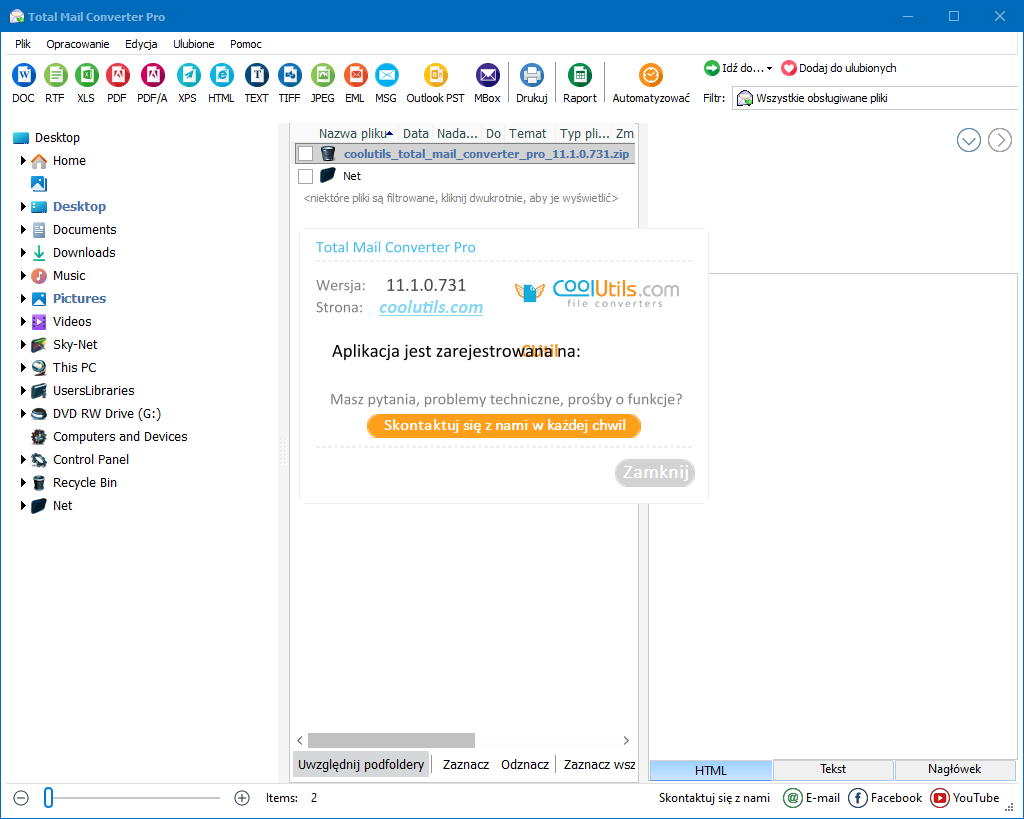The image size is (1024, 819).
Task: Expand the Control Panel node
Action: point(23,459)
